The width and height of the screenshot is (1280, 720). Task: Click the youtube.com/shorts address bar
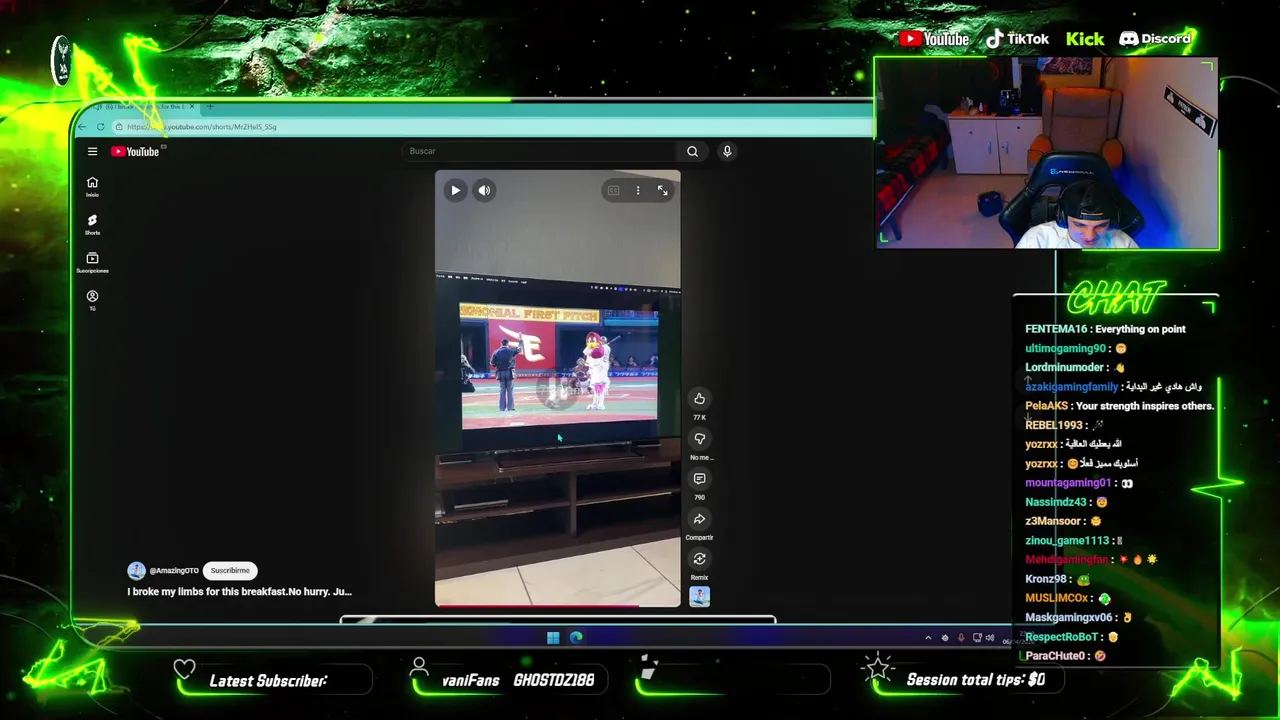click(490, 127)
